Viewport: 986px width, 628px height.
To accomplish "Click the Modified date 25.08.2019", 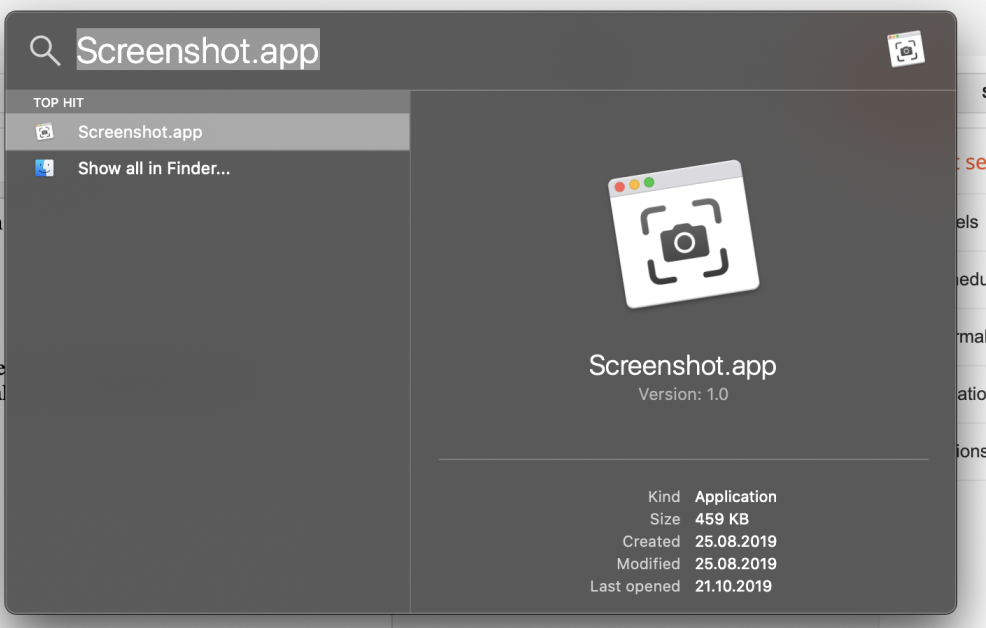I will (735, 564).
